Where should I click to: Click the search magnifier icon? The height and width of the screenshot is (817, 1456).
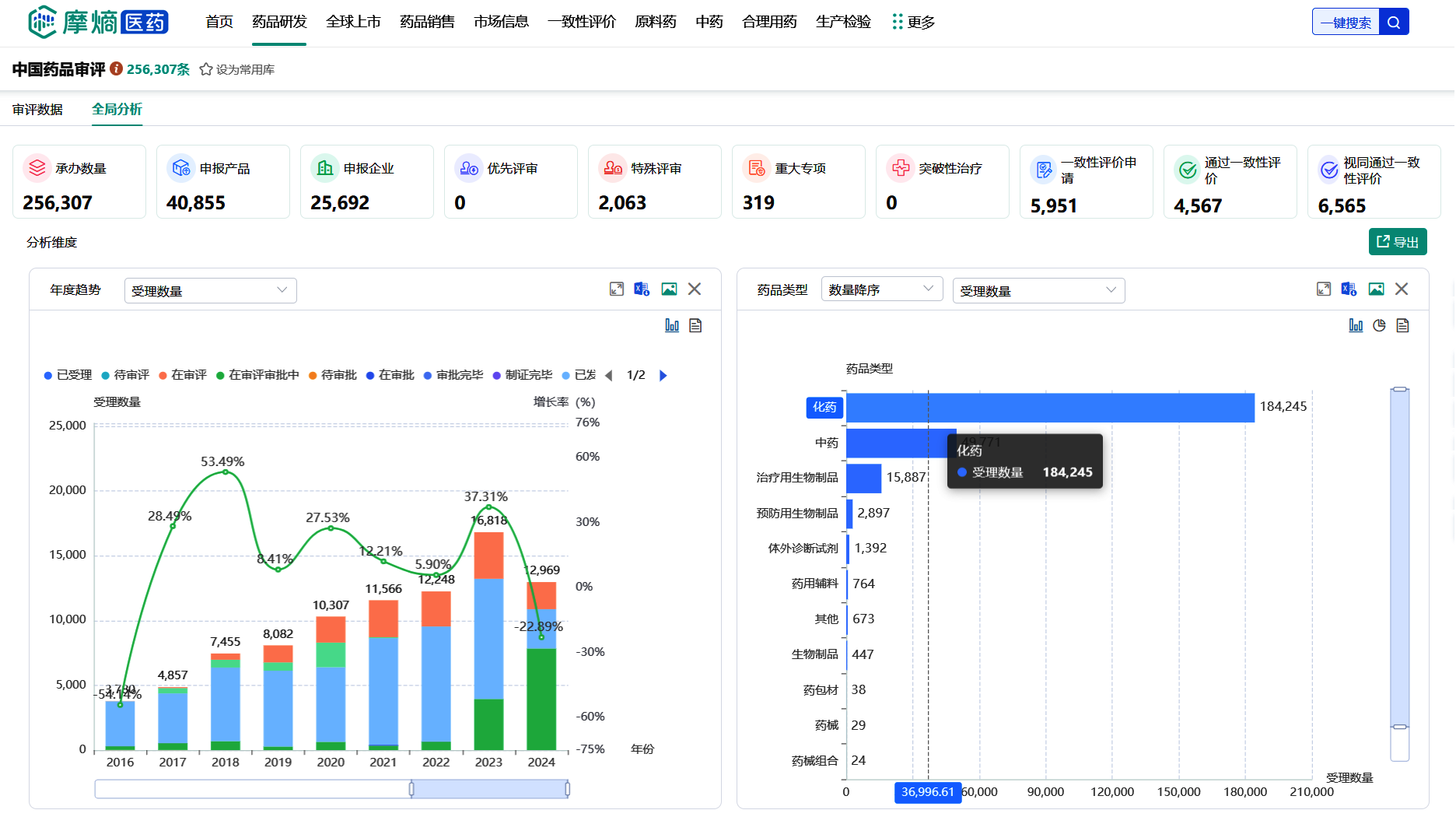[1393, 23]
